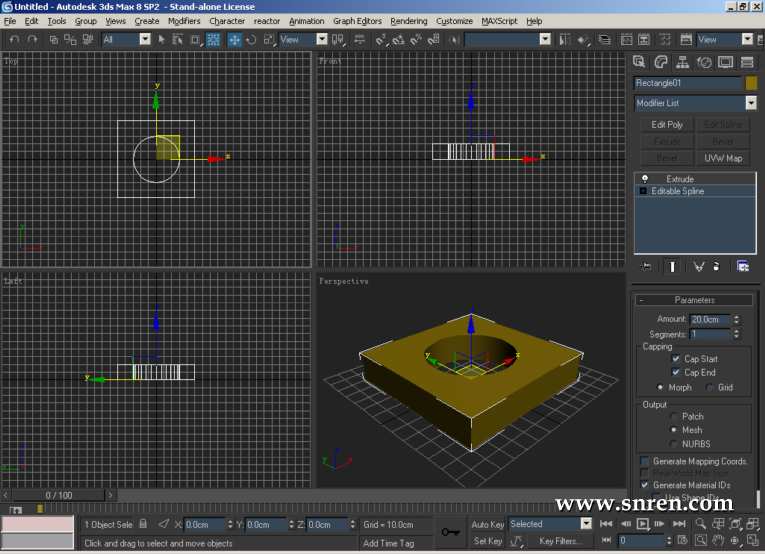Screen dimensions: 765x554
Task: Activate the Select and Rotate tool
Action: 251,40
